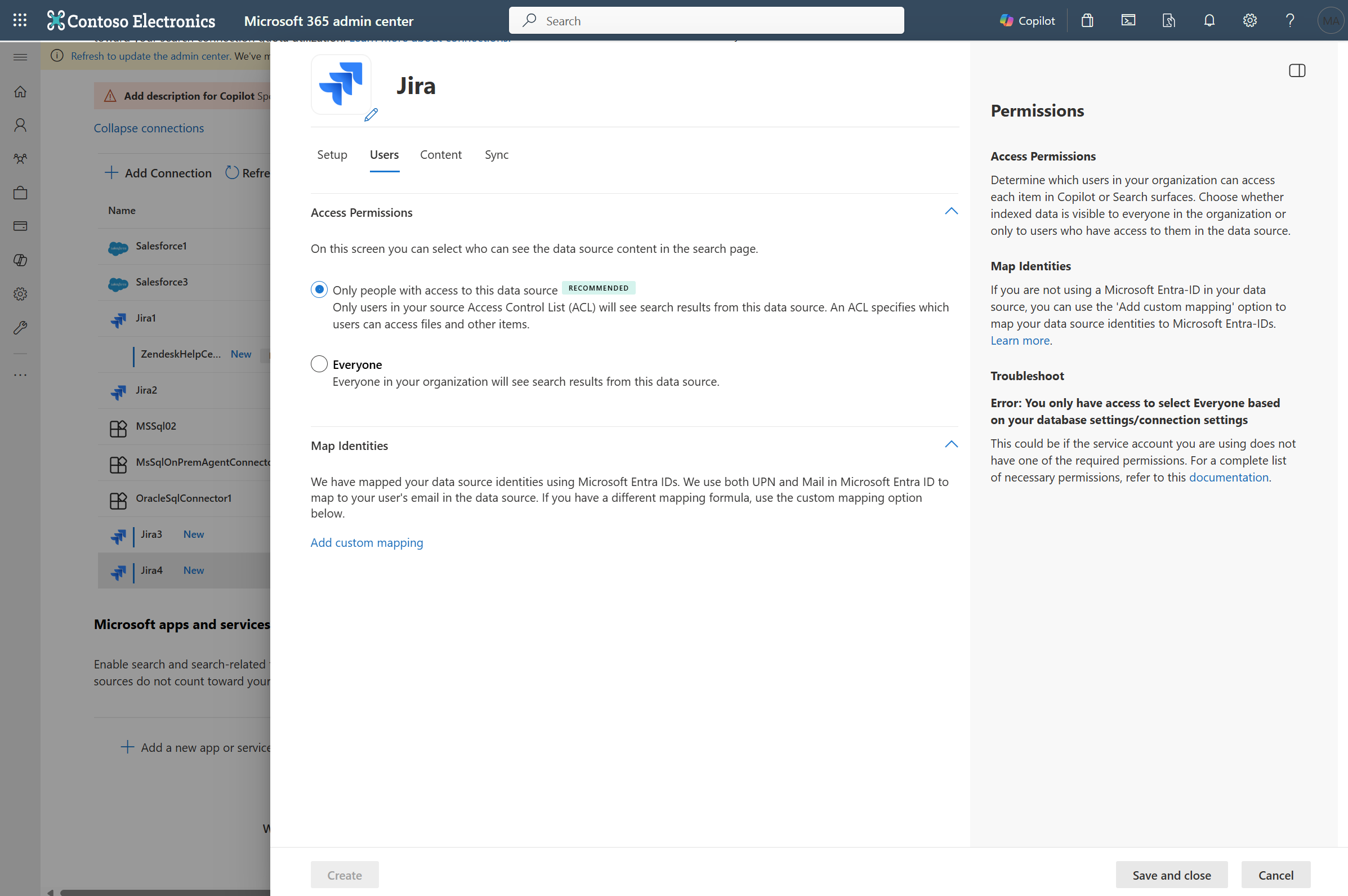This screenshot has width=1348, height=896.
Task: Edit the Jira connection logo pencil
Action: 371,115
